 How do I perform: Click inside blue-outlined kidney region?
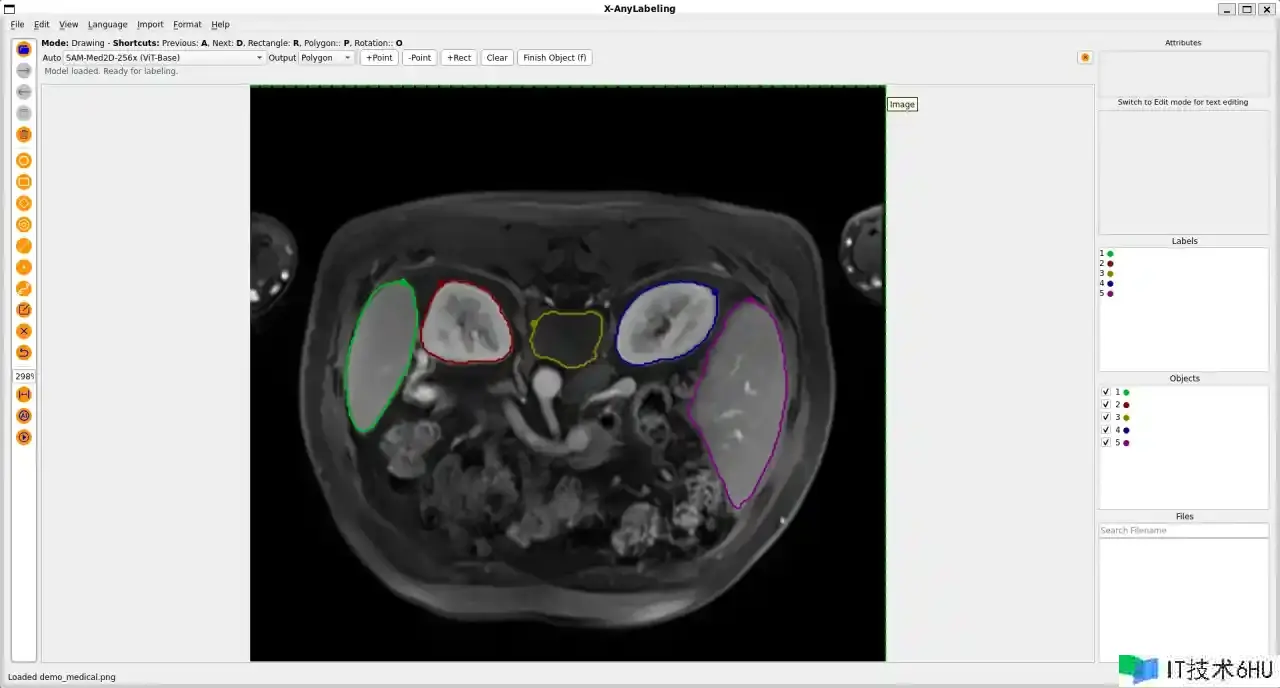tap(666, 322)
